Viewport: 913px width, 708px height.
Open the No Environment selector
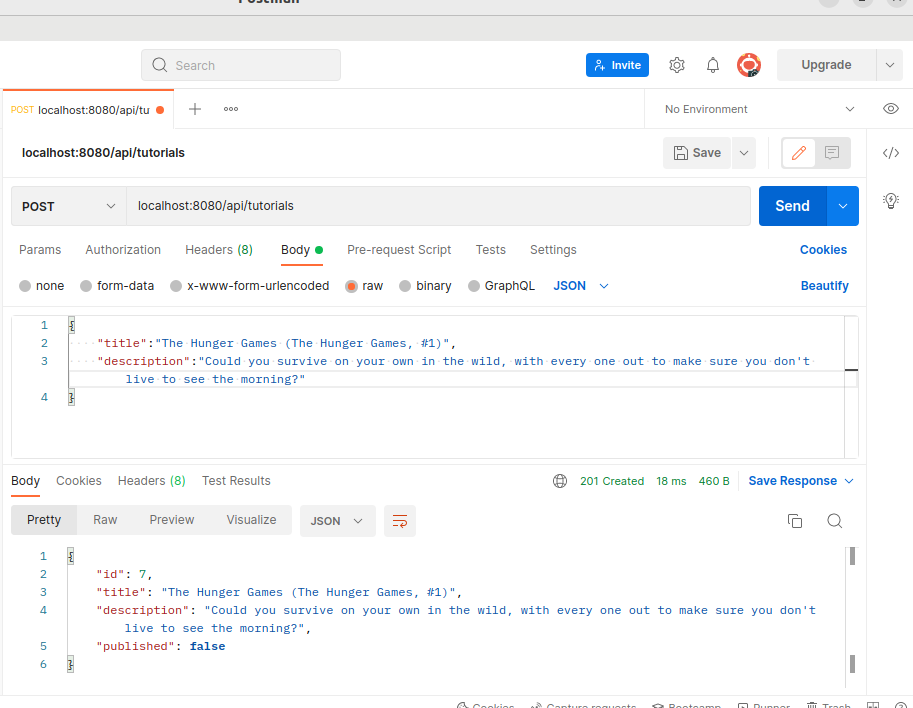point(759,109)
